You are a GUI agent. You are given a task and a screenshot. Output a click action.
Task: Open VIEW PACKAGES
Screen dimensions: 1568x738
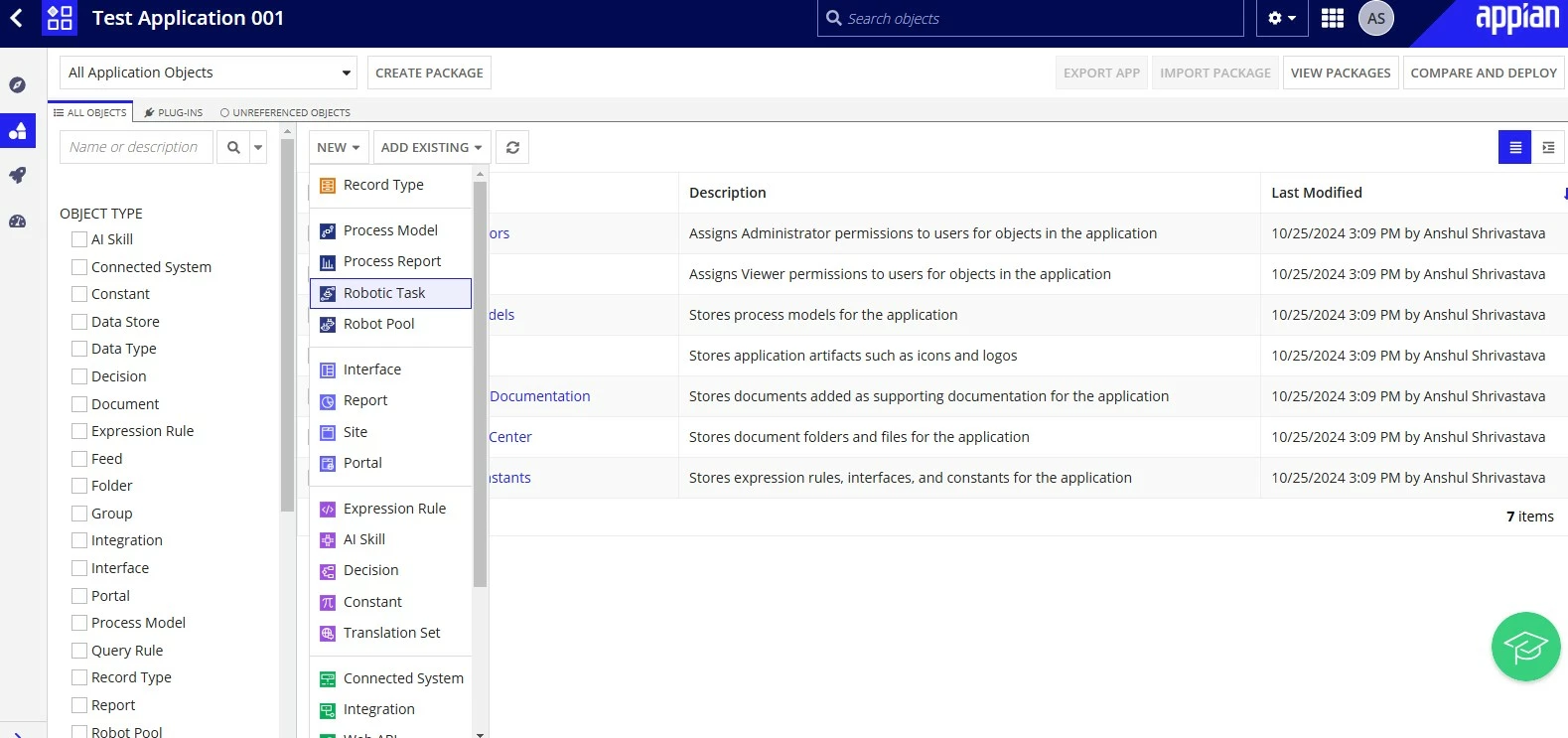pos(1341,73)
